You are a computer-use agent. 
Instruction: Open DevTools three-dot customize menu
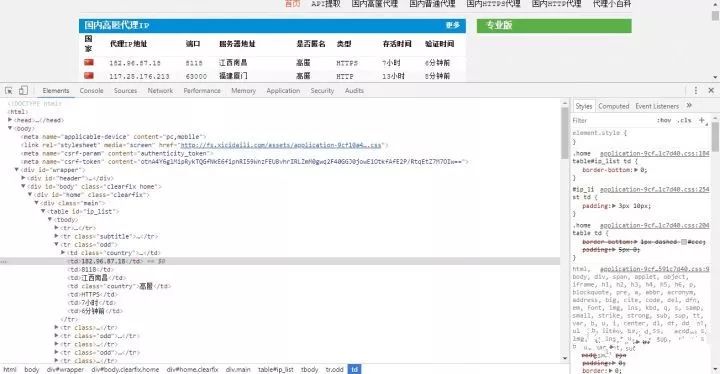[x=696, y=91]
